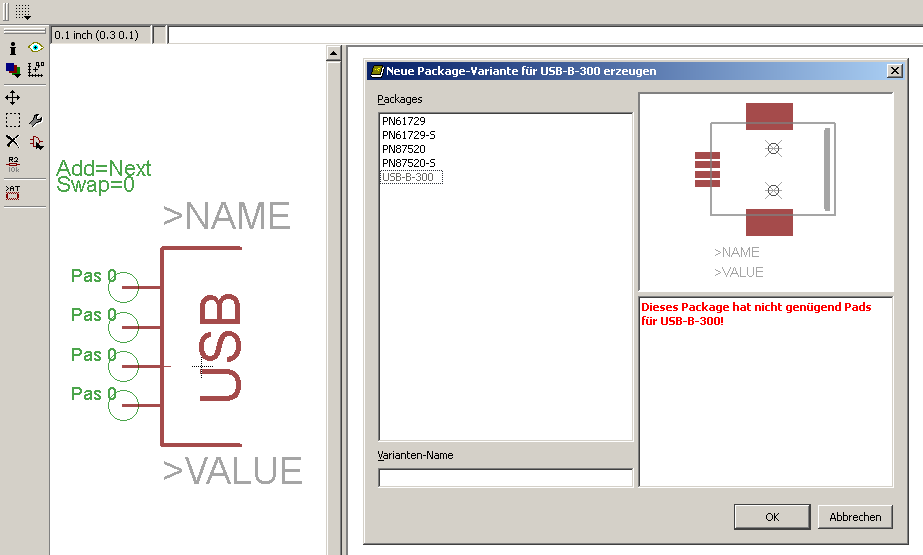Choose PN87520 package entry
This screenshot has height=555, width=923.
[x=404, y=149]
